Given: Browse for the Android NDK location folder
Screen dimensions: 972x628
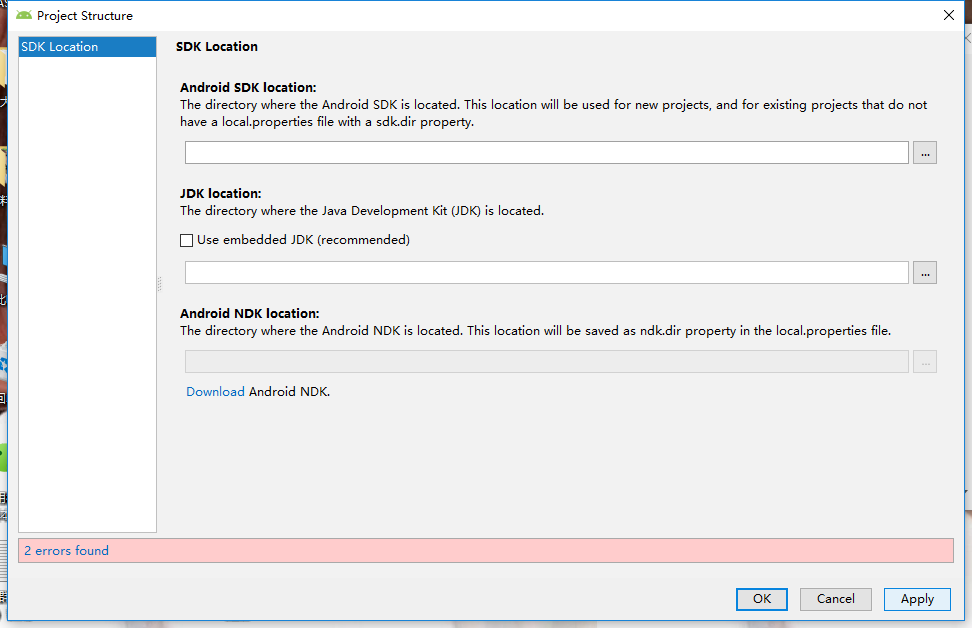Looking at the screenshot, I should click(924, 361).
